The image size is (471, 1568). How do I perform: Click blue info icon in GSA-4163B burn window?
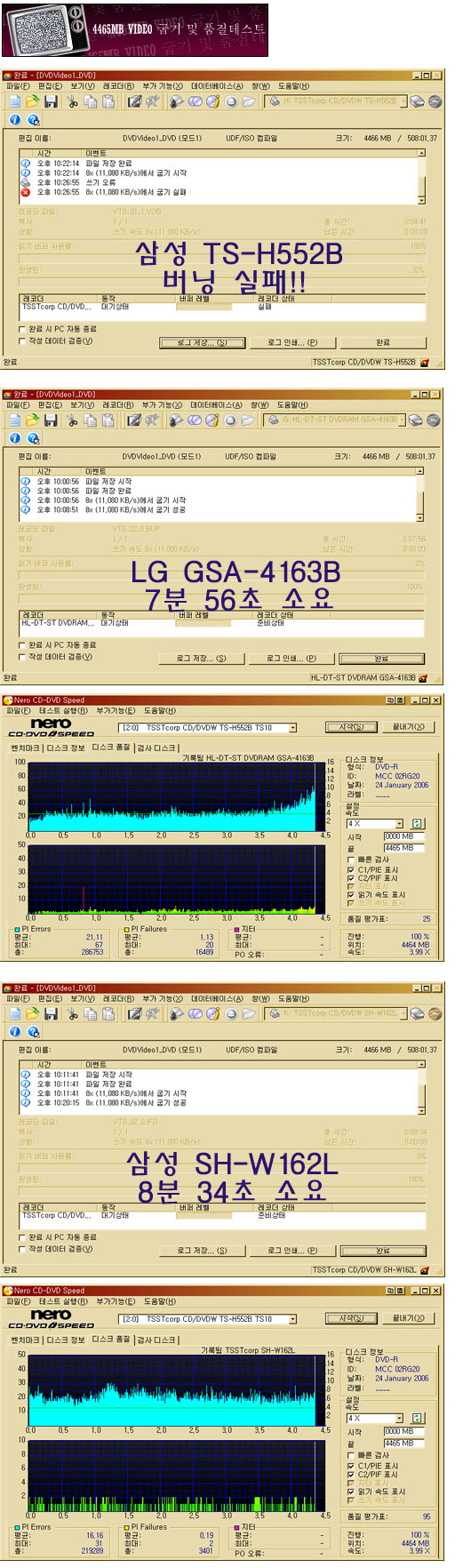pos(15,438)
